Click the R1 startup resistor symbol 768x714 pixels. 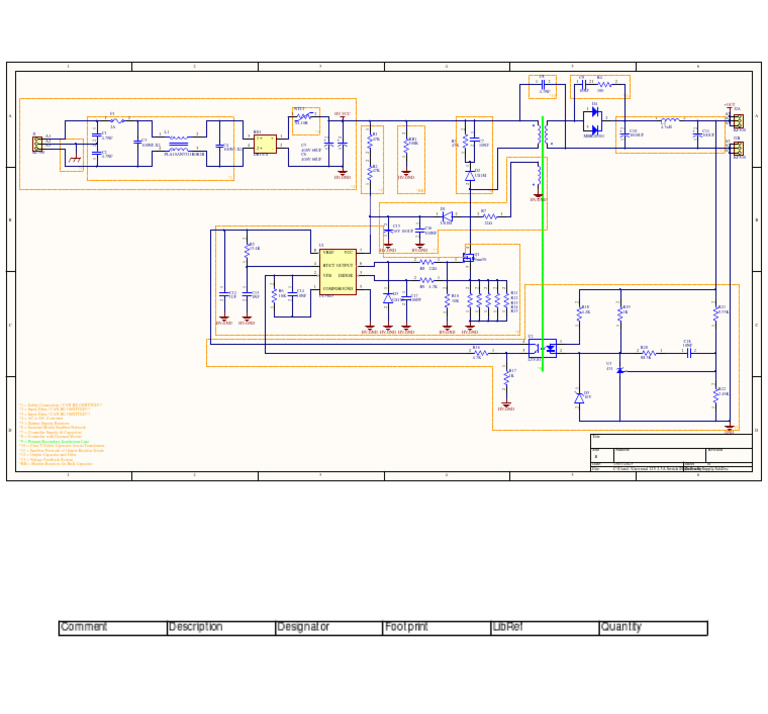pos(370,141)
